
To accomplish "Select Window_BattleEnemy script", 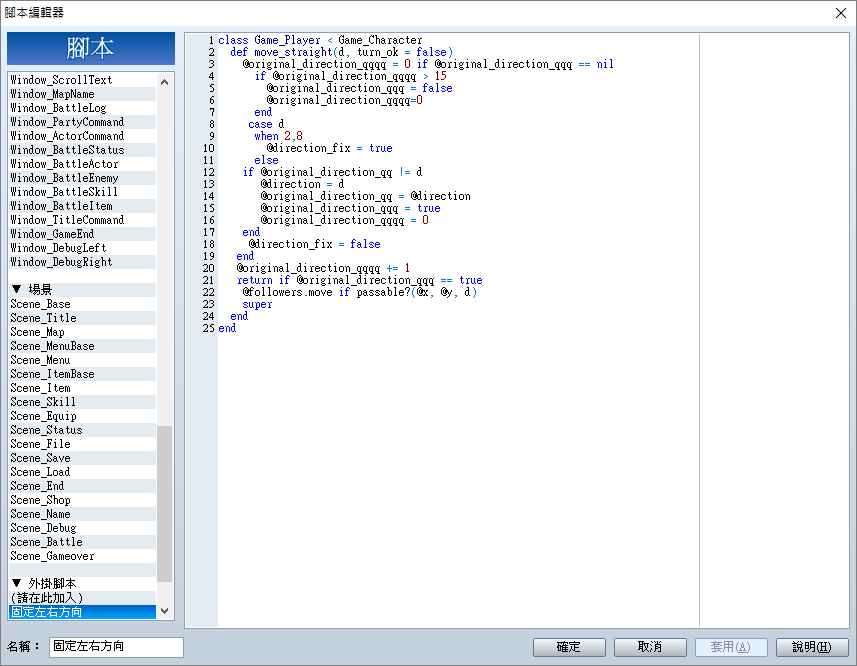I will coord(83,178).
